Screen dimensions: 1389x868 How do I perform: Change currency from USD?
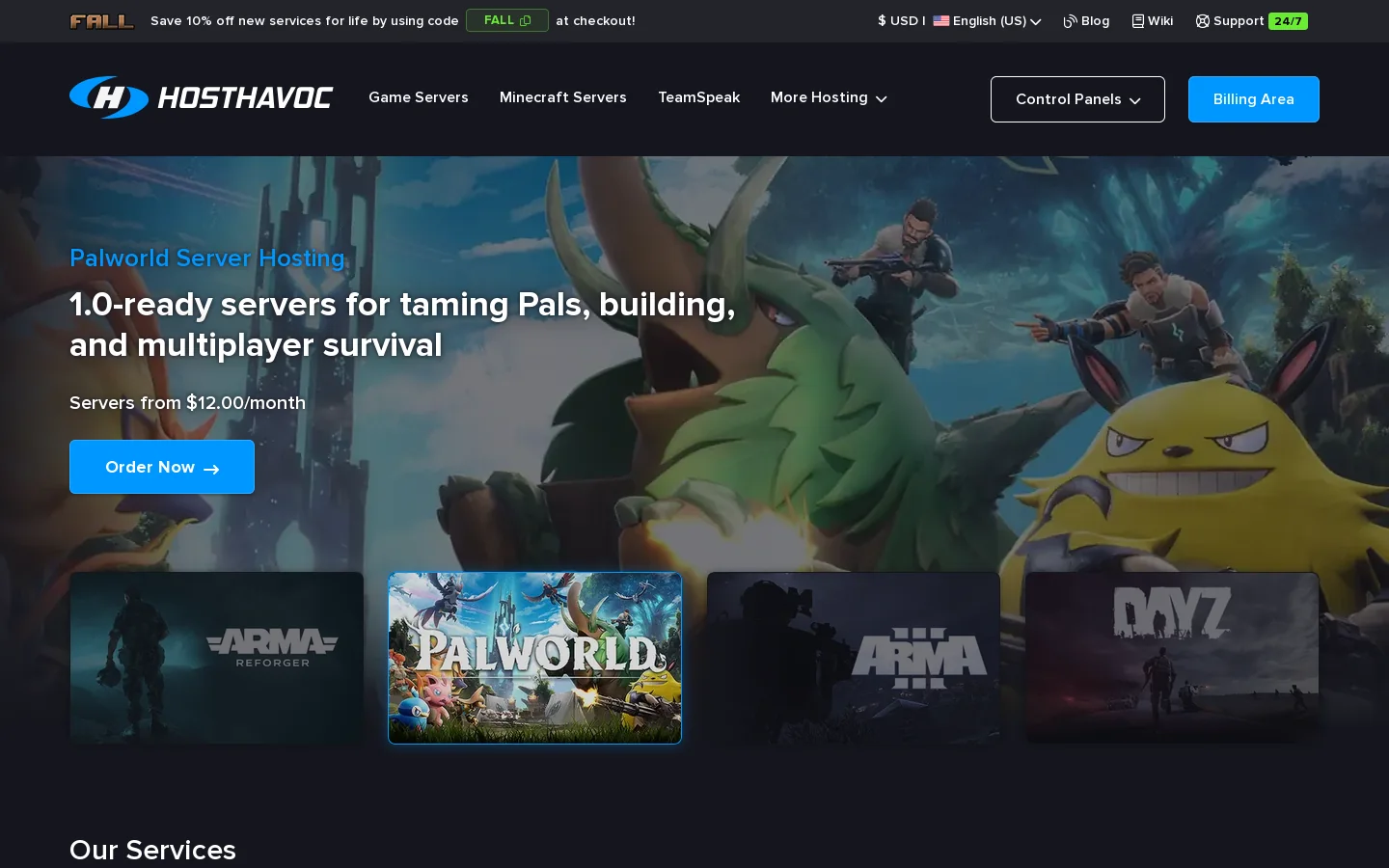click(x=898, y=21)
